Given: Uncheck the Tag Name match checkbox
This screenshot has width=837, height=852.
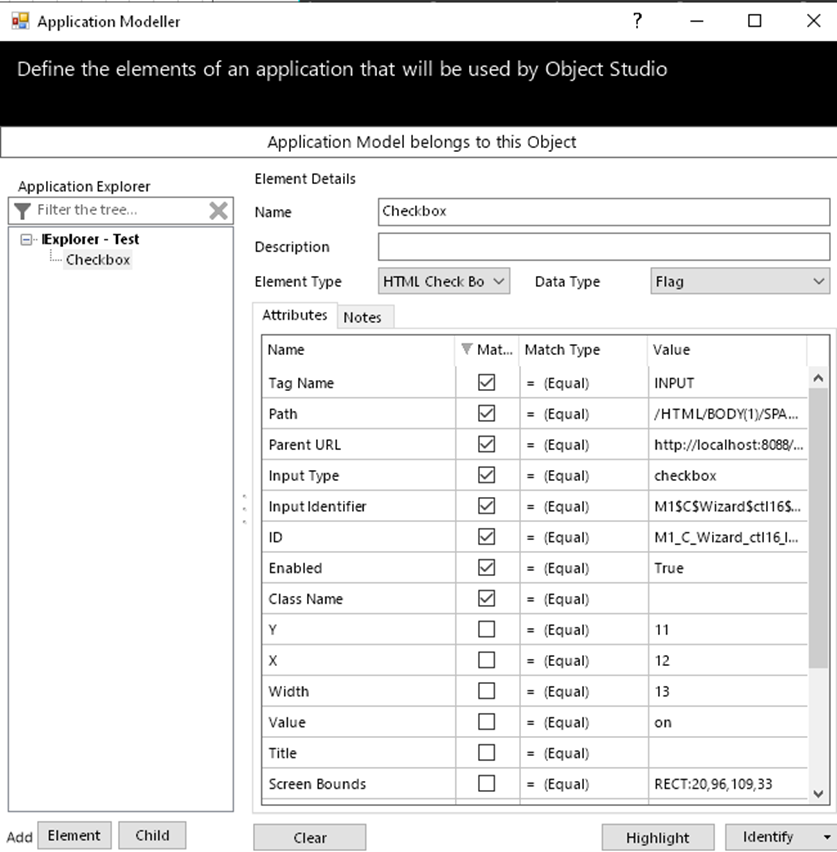Looking at the screenshot, I should coord(486,383).
